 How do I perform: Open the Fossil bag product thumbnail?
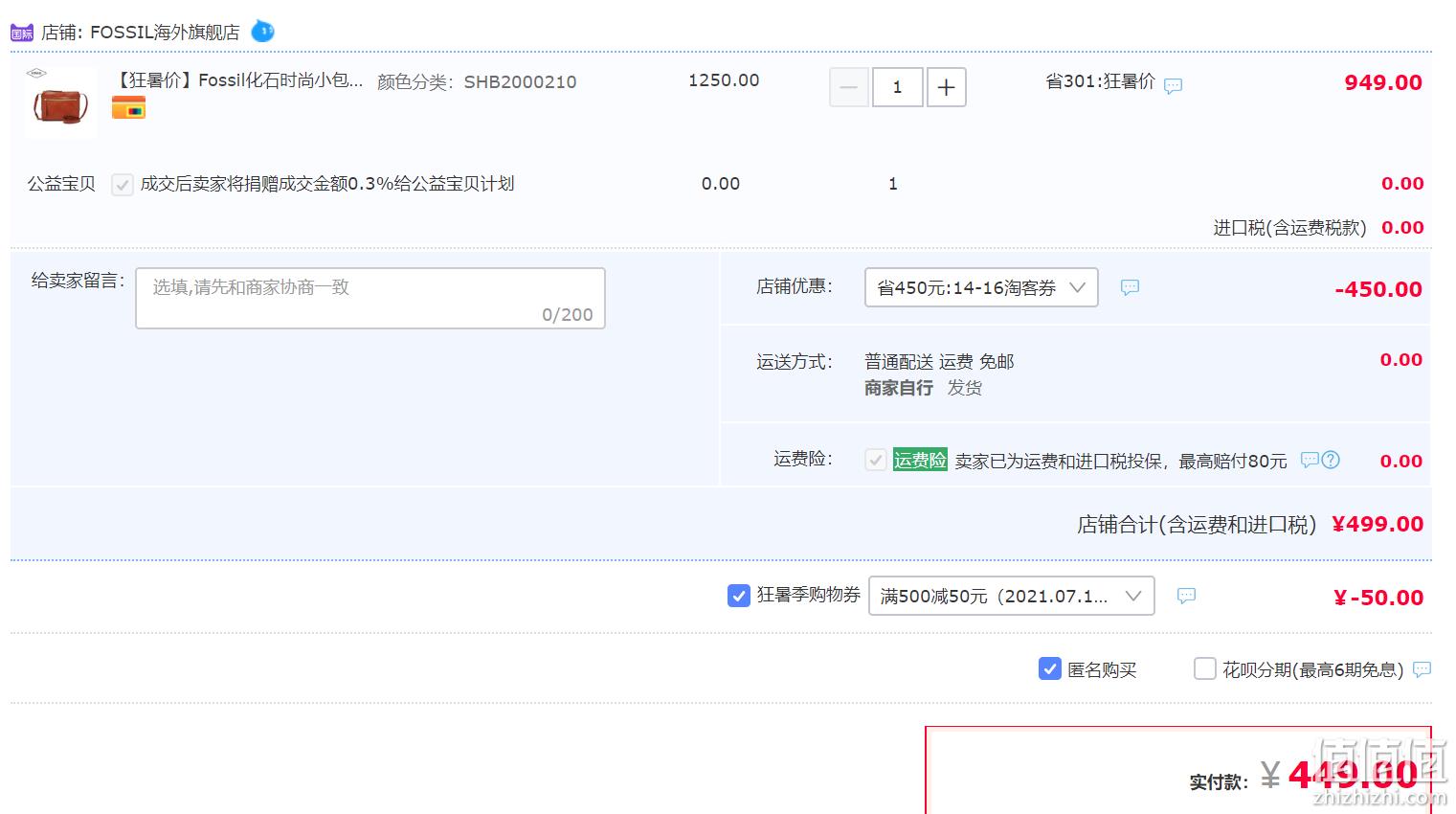coord(60,102)
